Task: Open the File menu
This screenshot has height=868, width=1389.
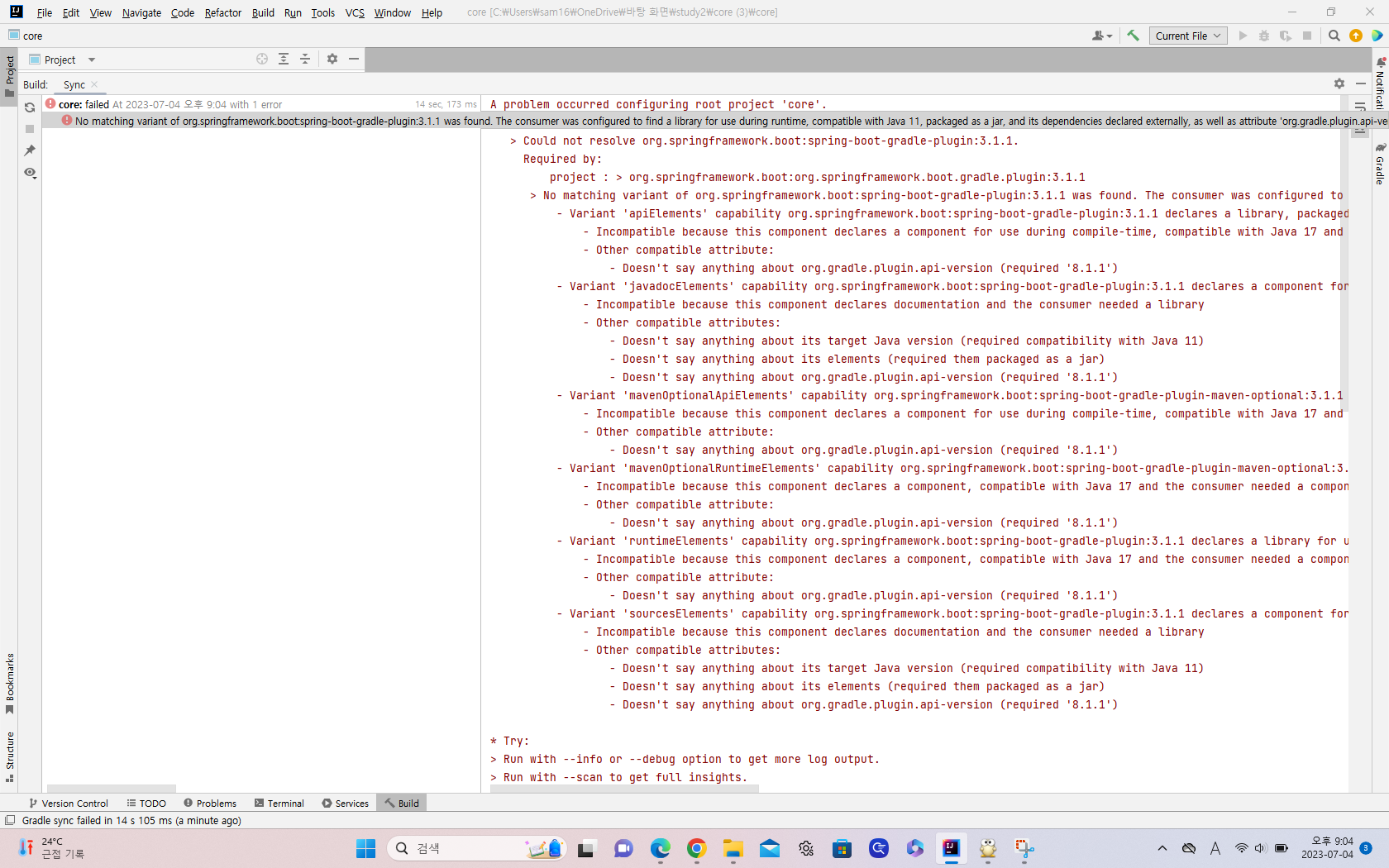Action: tap(45, 12)
